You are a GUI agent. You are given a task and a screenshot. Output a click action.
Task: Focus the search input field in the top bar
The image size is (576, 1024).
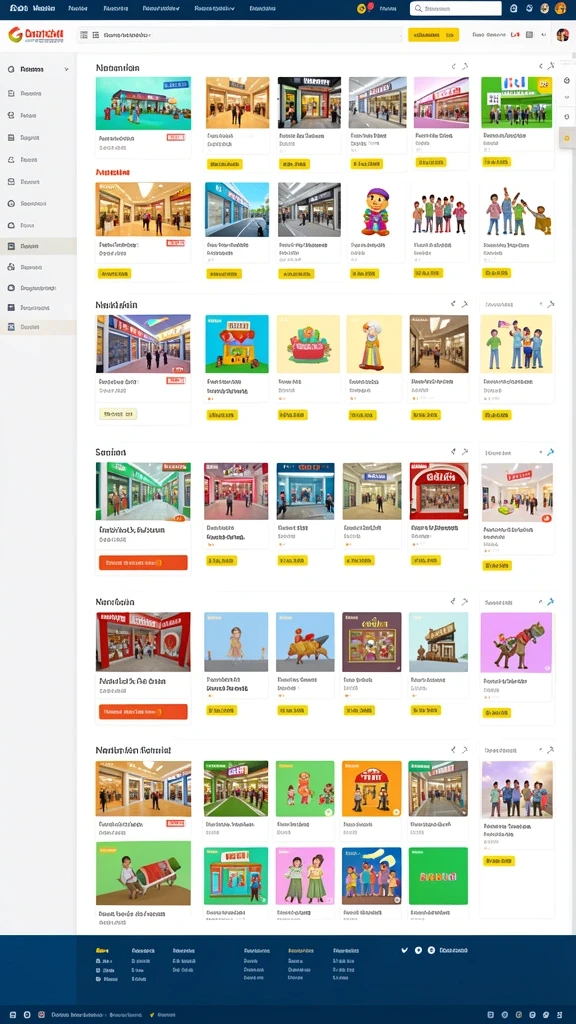tap(456, 8)
